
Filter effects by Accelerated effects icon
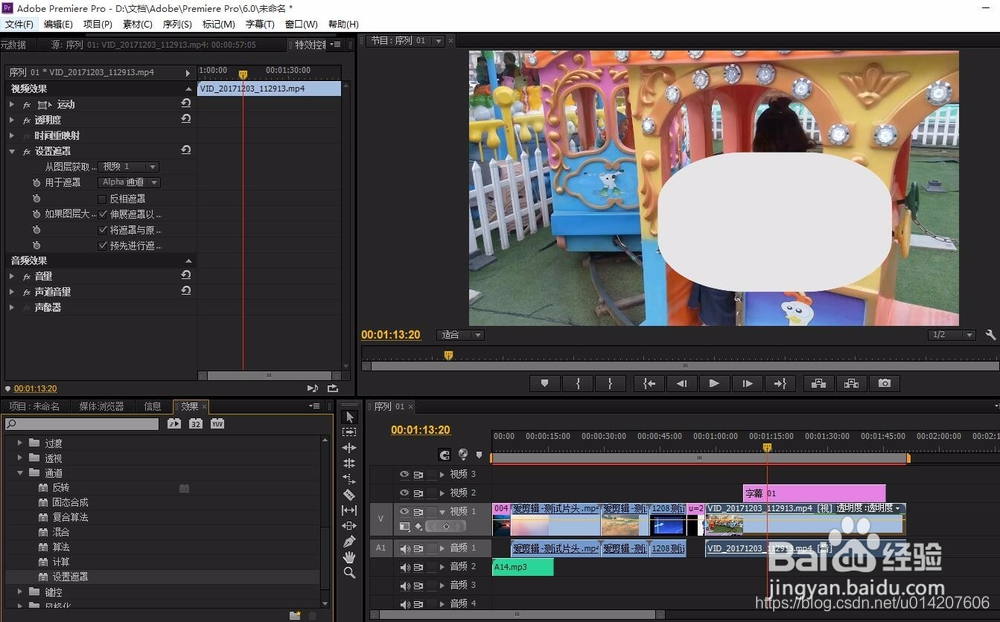tap(174, 424)
